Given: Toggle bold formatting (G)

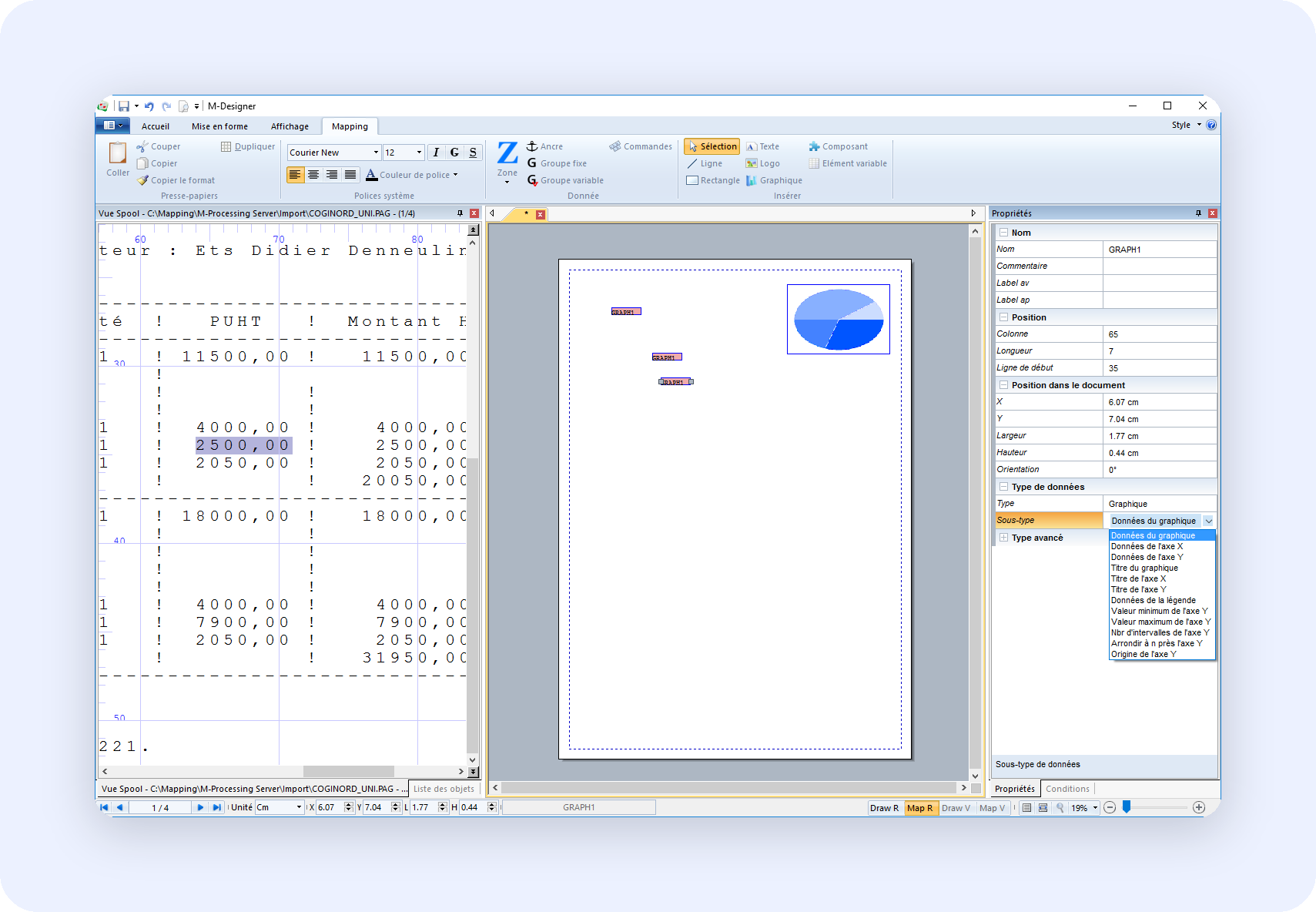Looking at the screenshot, I should tap(454, 153).
